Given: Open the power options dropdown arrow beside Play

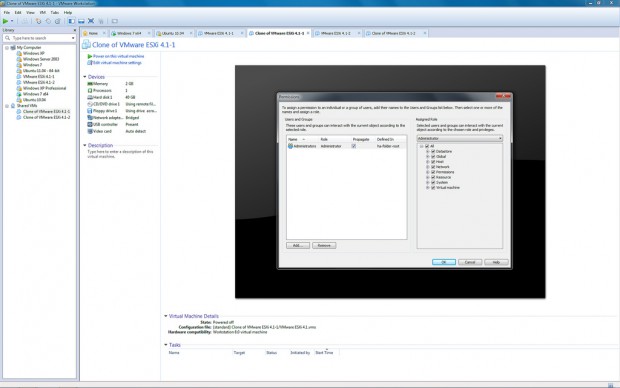Looking at the screenshot, I should pos(12,21).
